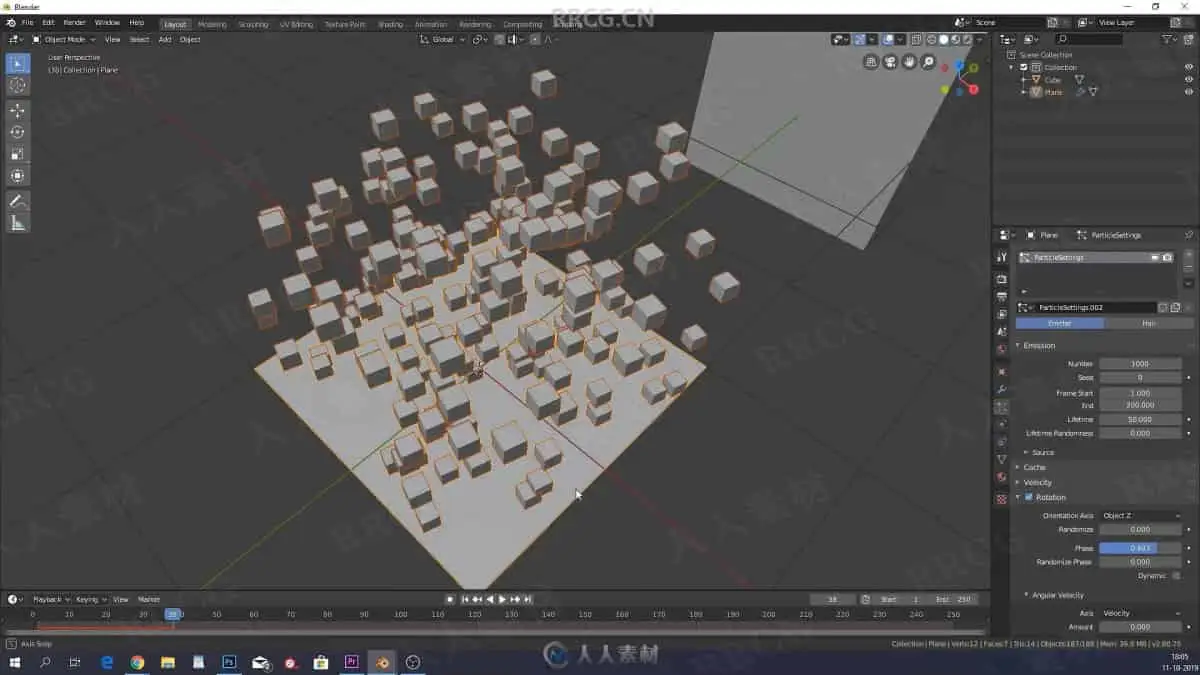Collapse the Emission panel
Viewport: 1200px width, 675px height.
click(1039, 345)
